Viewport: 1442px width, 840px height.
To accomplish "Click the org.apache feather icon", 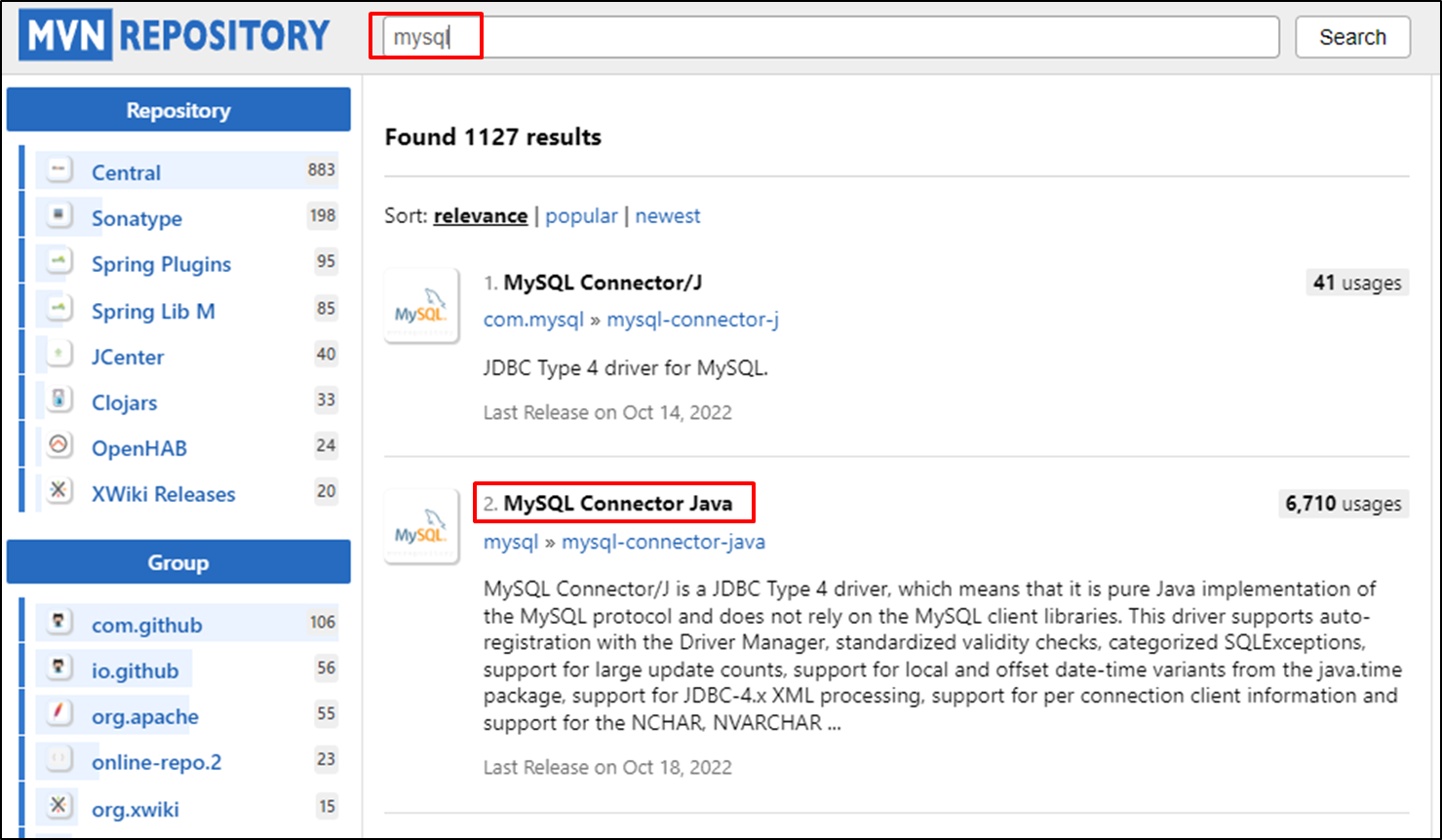I will tap(60, 714).
